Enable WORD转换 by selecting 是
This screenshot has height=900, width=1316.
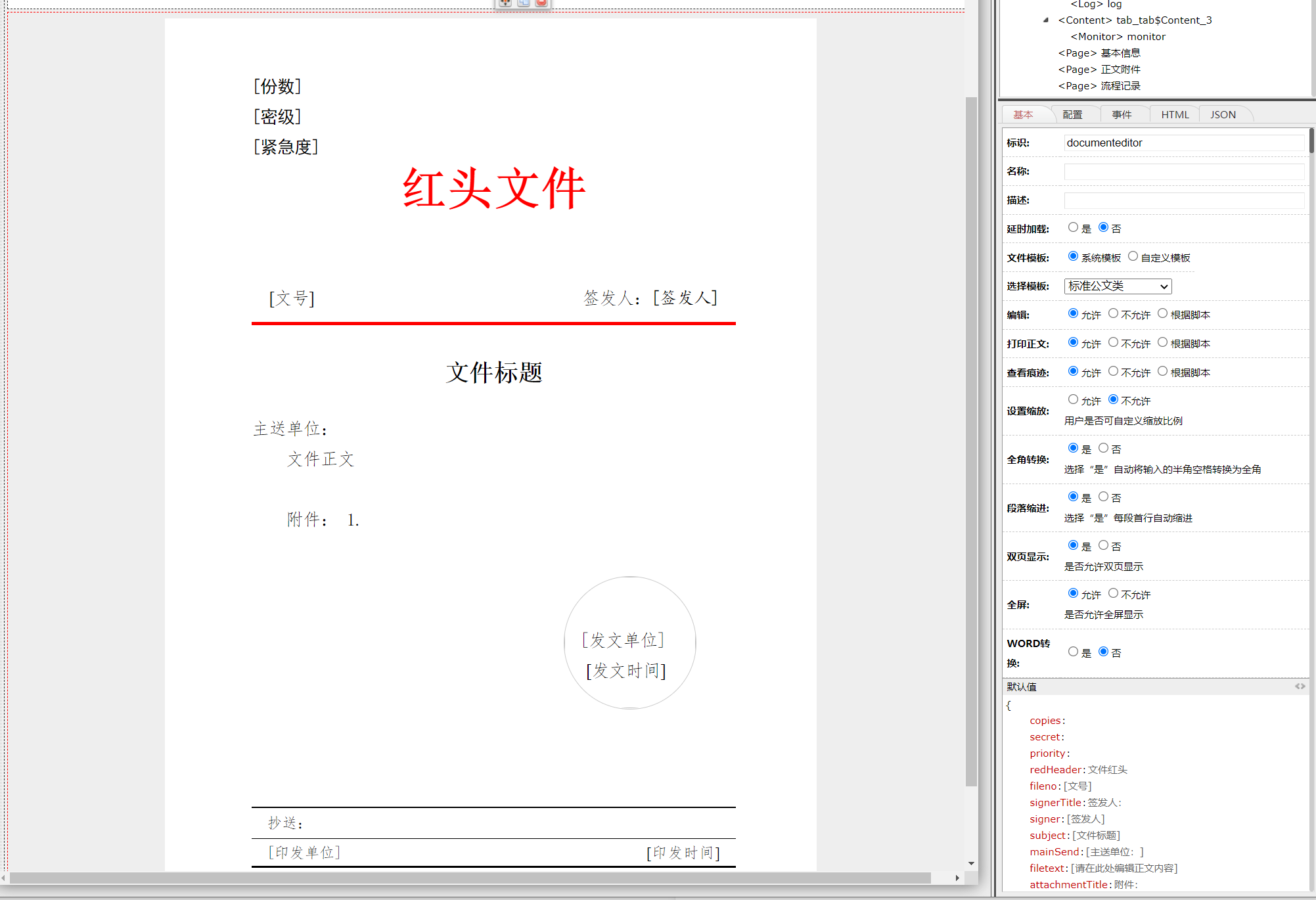pos(1073,652)
